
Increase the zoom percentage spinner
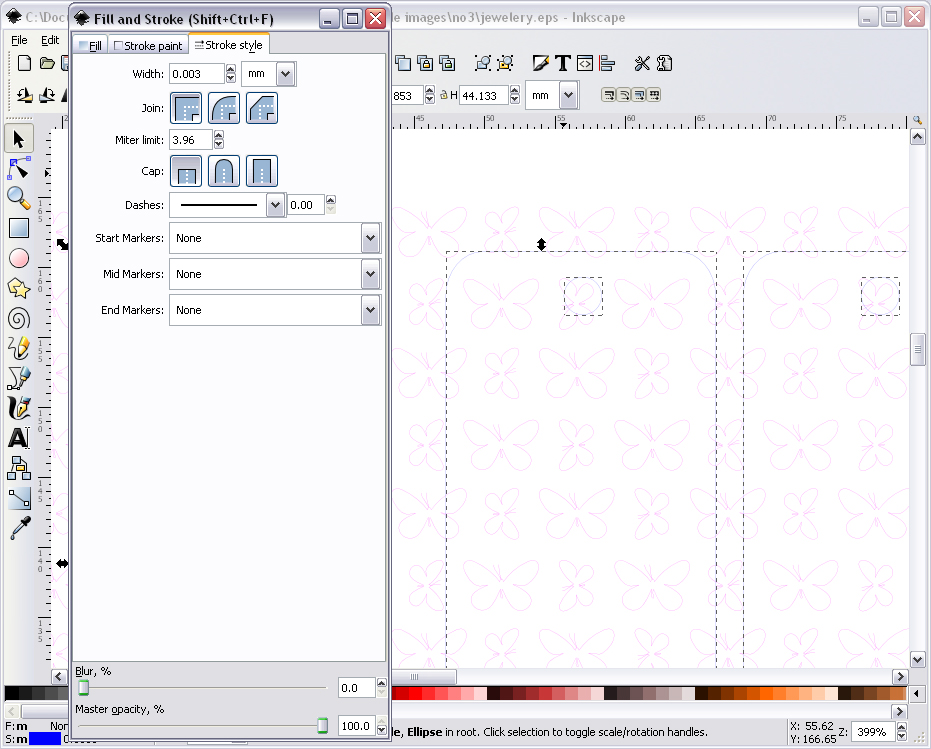tap(901, 728)
